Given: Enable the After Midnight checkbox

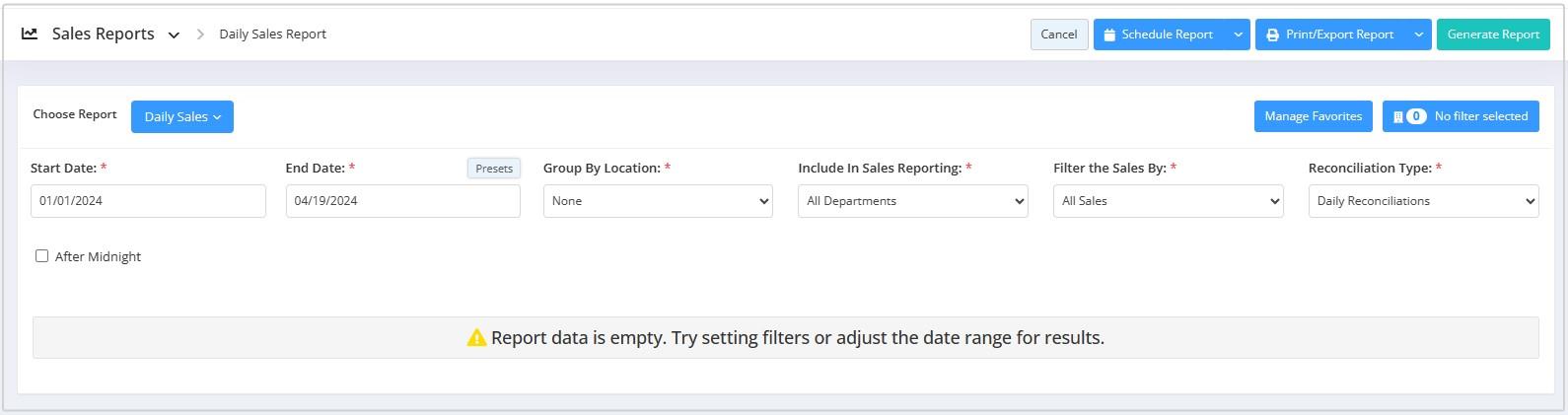Looking at the screenshot, I should (41, 256).
